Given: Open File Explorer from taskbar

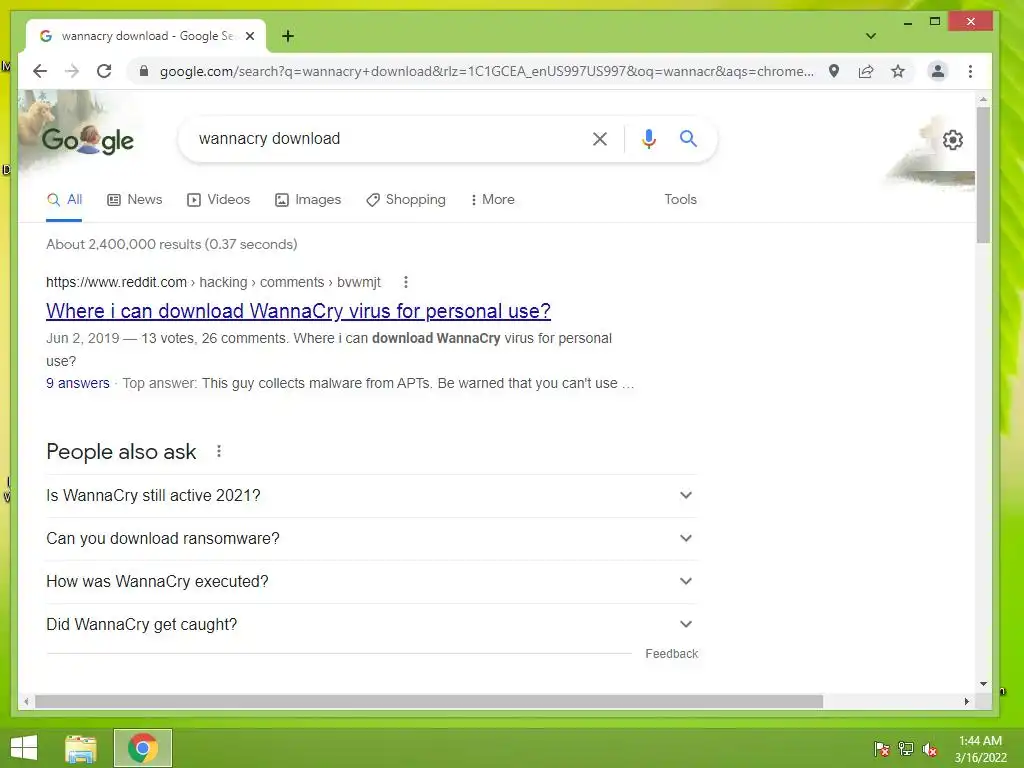Looking at the screenshot, I should 80,748.
